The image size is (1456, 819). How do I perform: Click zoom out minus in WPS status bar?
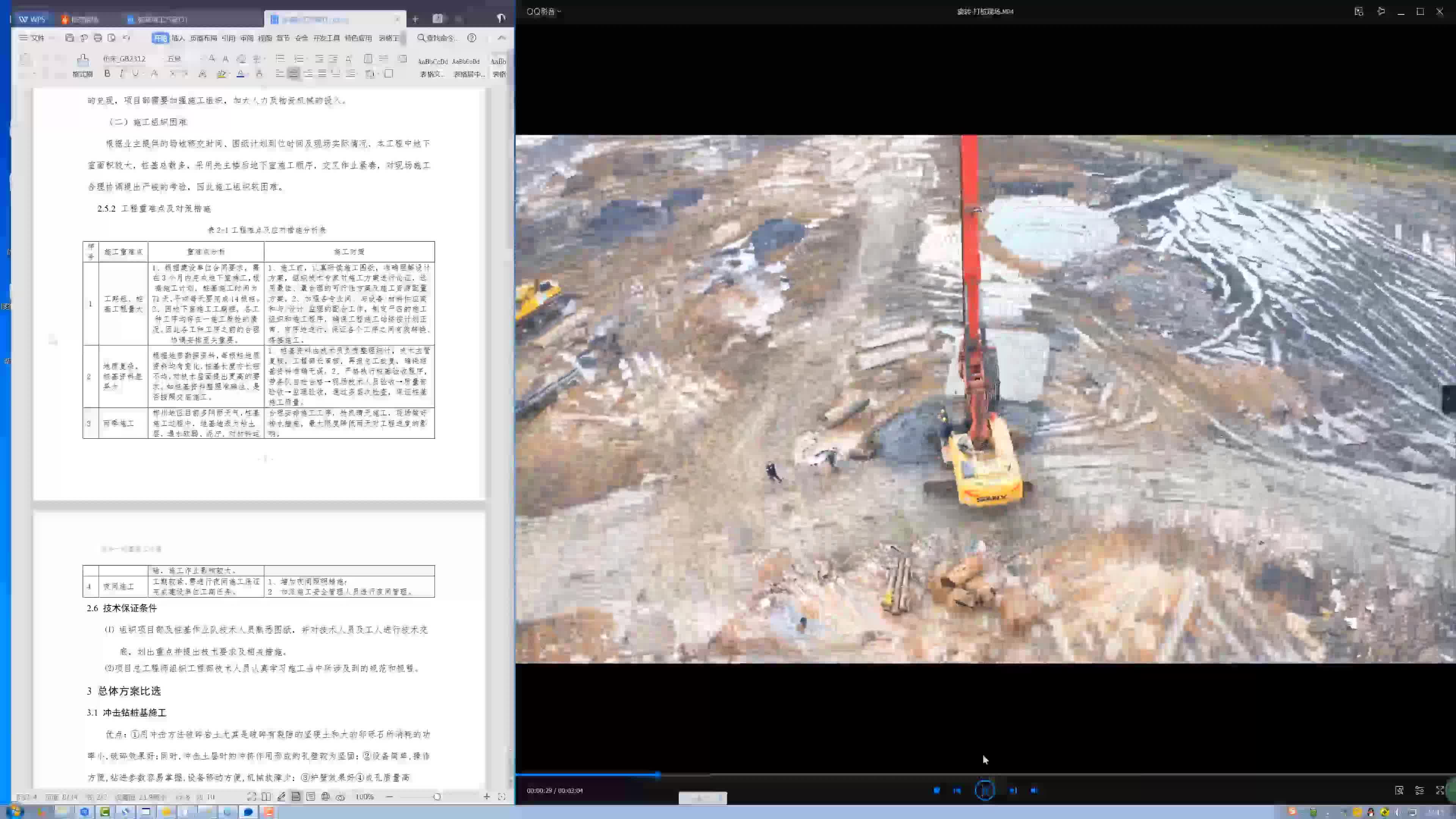point(389,796)
